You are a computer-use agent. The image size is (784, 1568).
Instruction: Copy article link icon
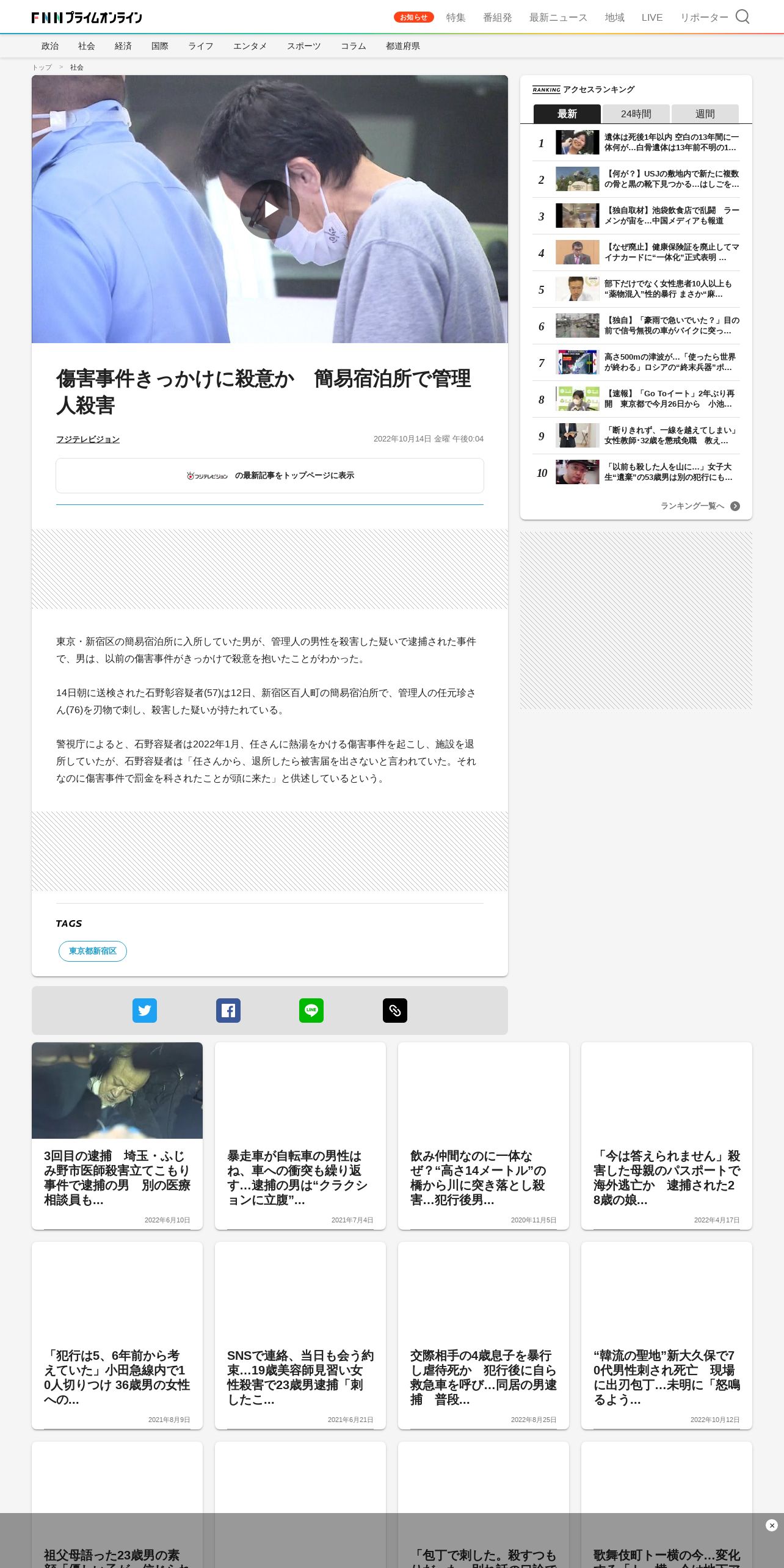point(395,1011)
